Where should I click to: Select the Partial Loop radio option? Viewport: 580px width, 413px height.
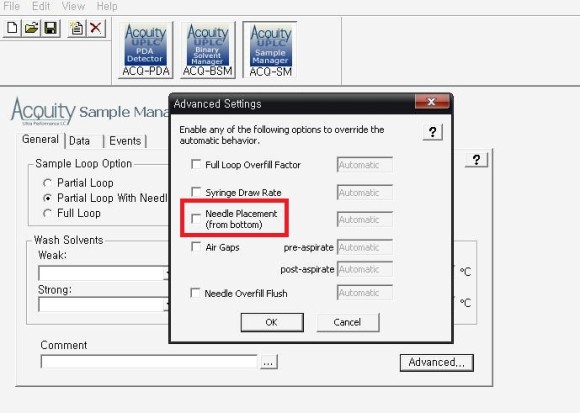[x=47, y=183]
